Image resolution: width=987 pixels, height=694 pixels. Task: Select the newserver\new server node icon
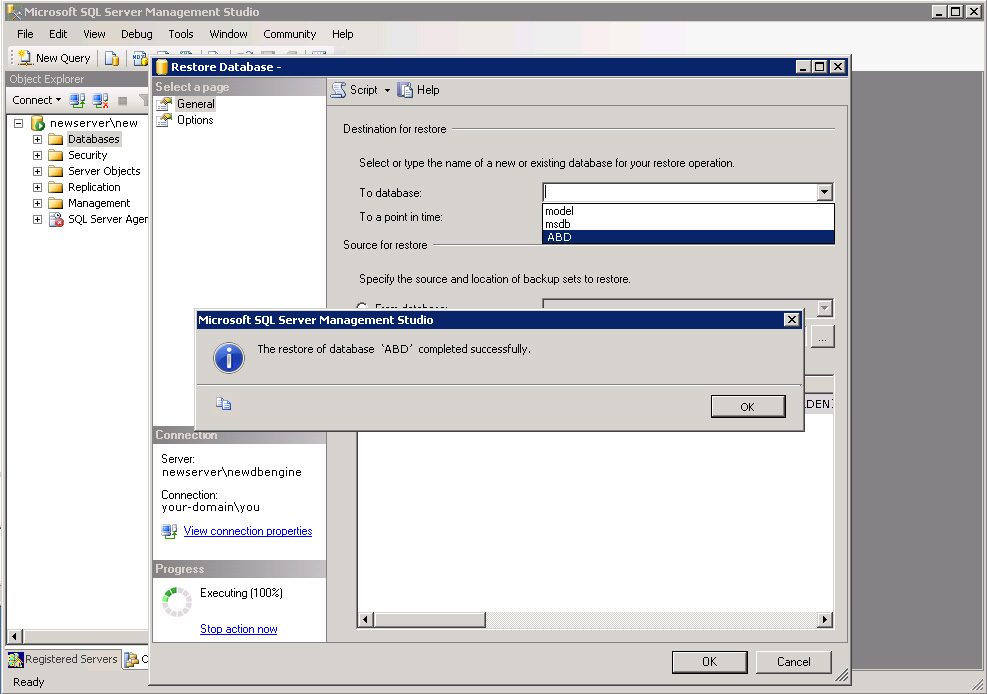[38, 123]
